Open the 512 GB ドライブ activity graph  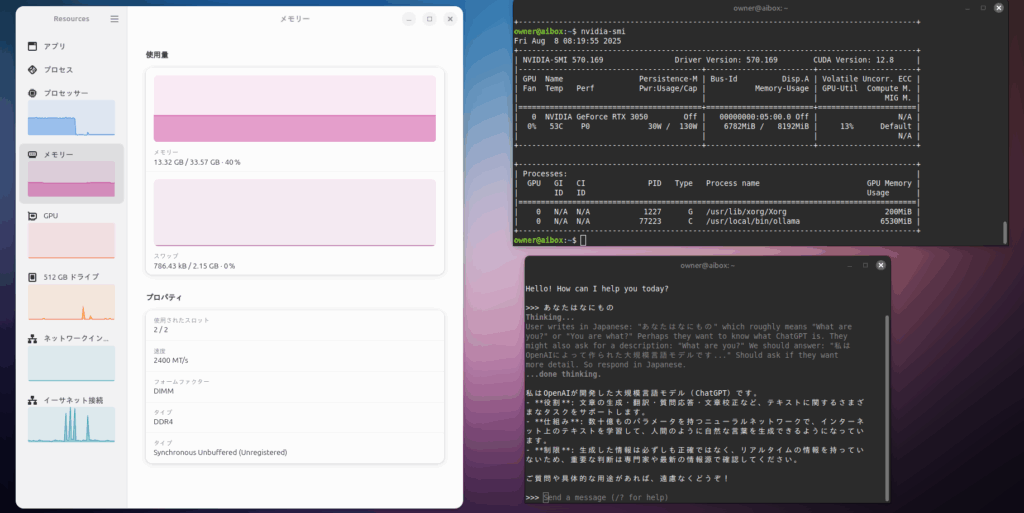[x=71, y=302]
